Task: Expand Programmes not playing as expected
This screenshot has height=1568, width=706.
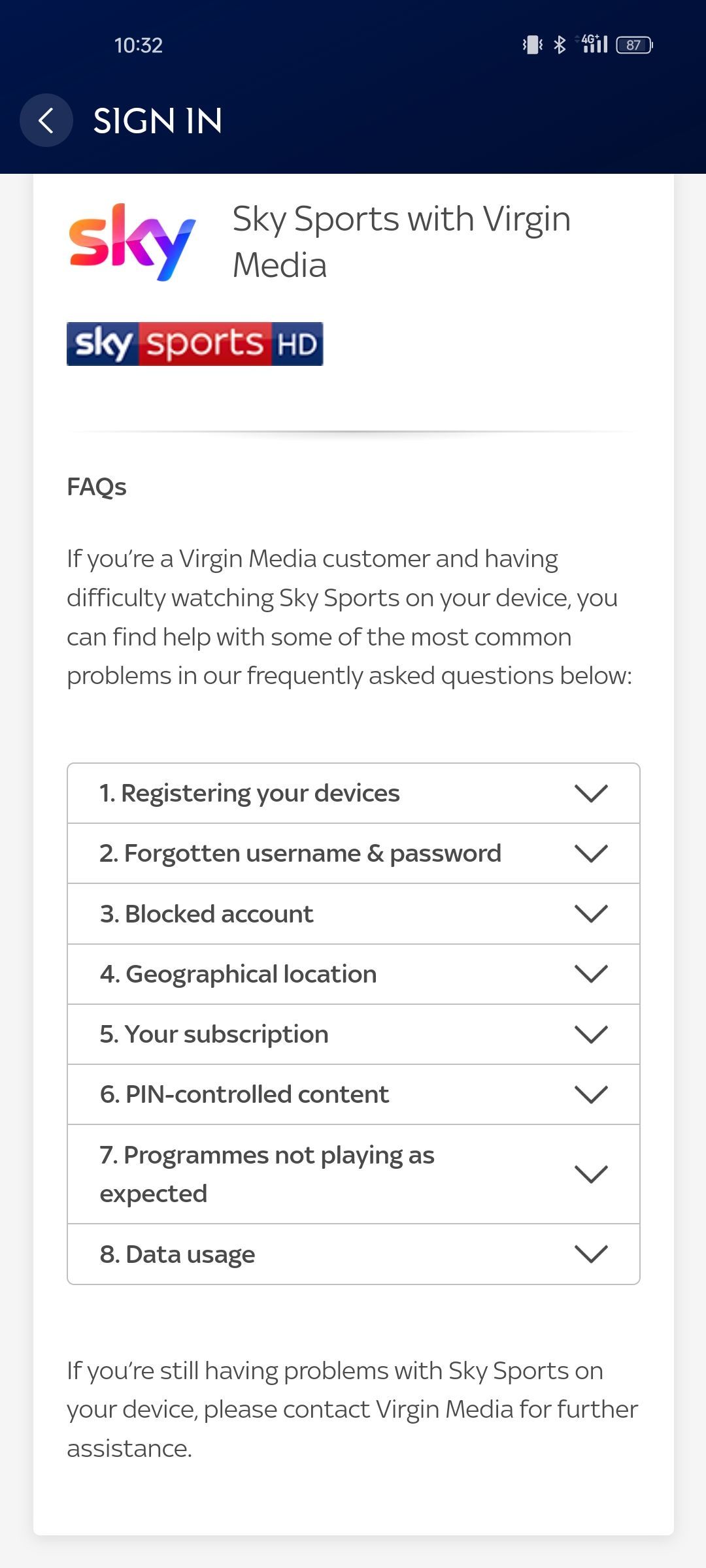Action: point(354,1174)
